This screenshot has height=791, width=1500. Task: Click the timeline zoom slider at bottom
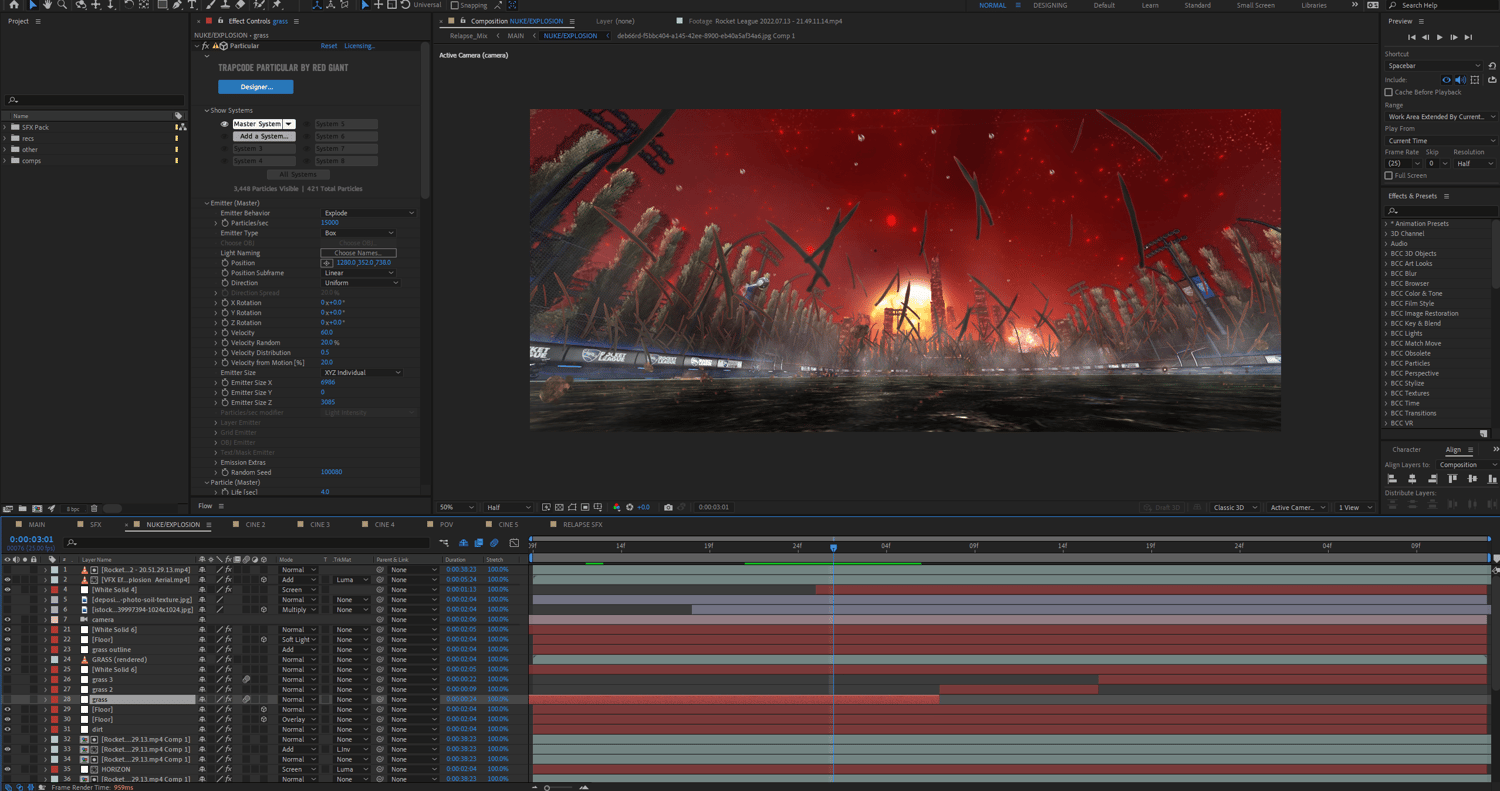pos(547,787)
